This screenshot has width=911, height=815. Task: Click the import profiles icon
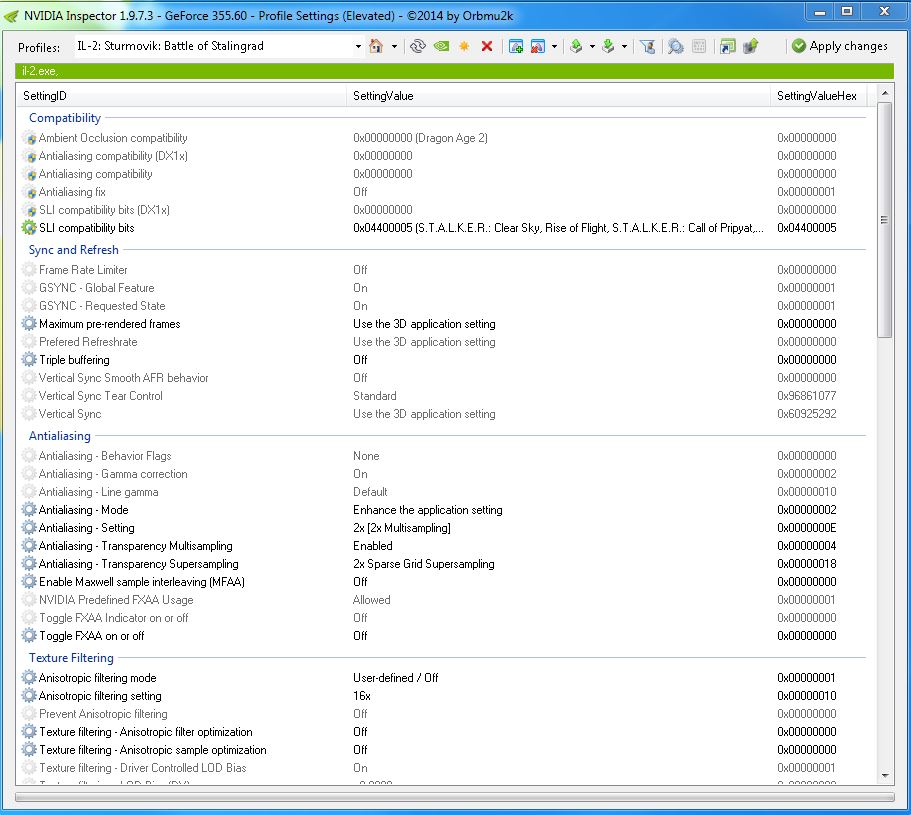pos(608,46)
